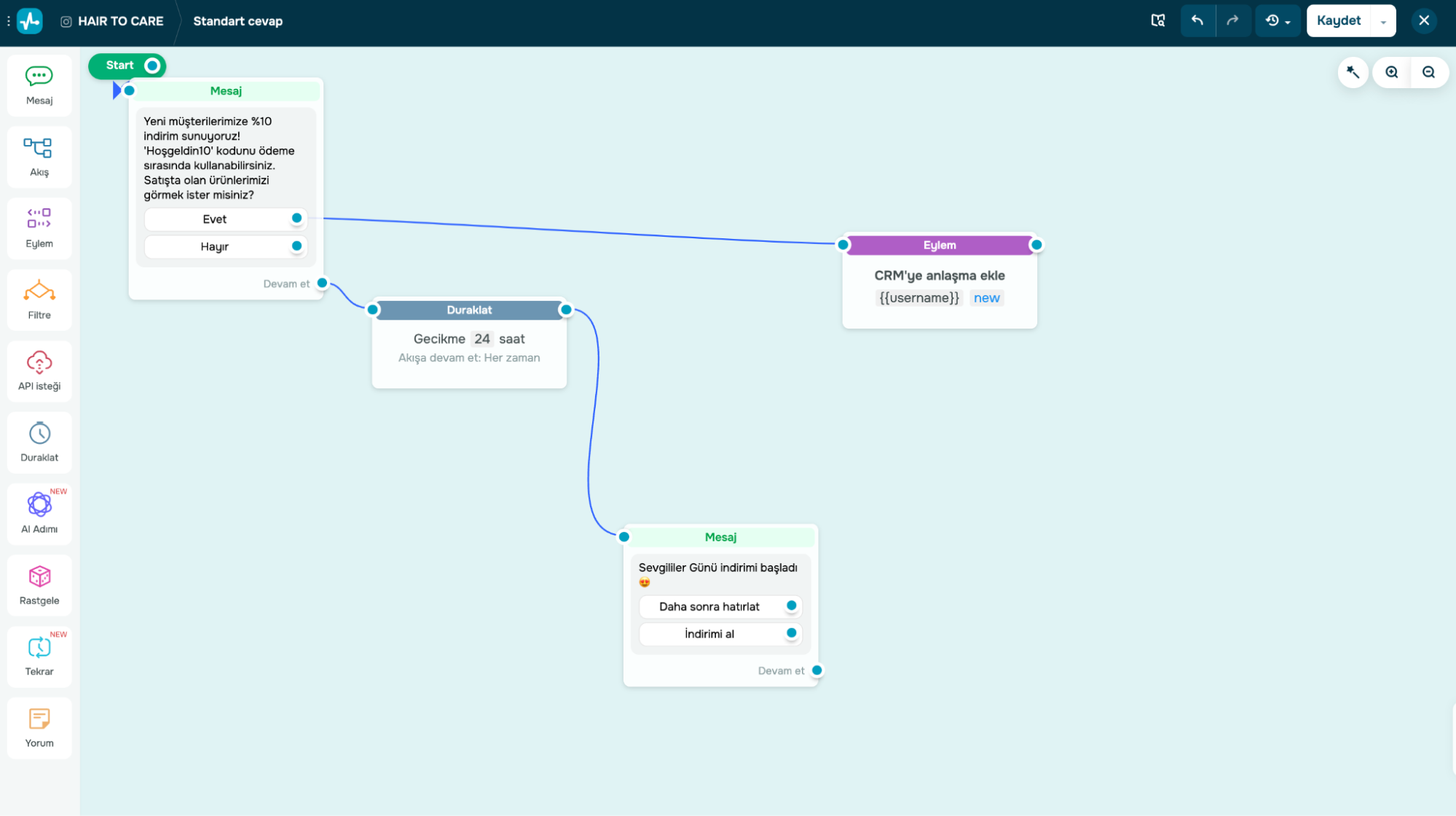
Task: Zoom in on the canvas
Action: [x=1391, y=72]
